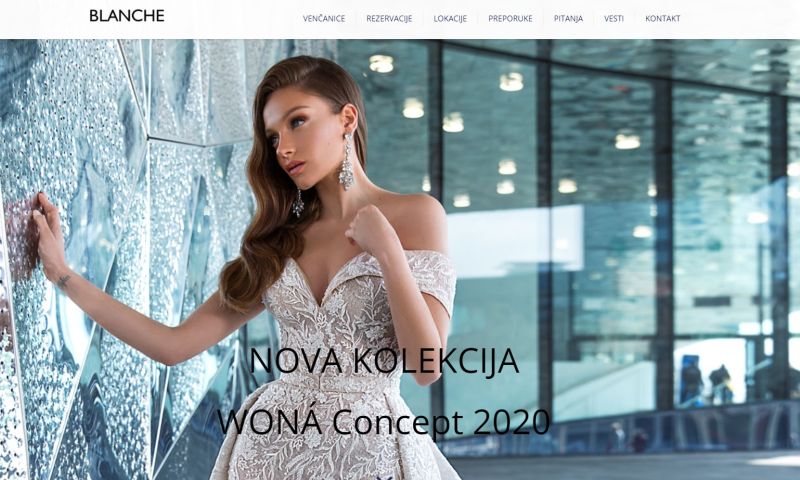Click the model's long crystal earring
800x480 pixels.
[x=346, y=161]
